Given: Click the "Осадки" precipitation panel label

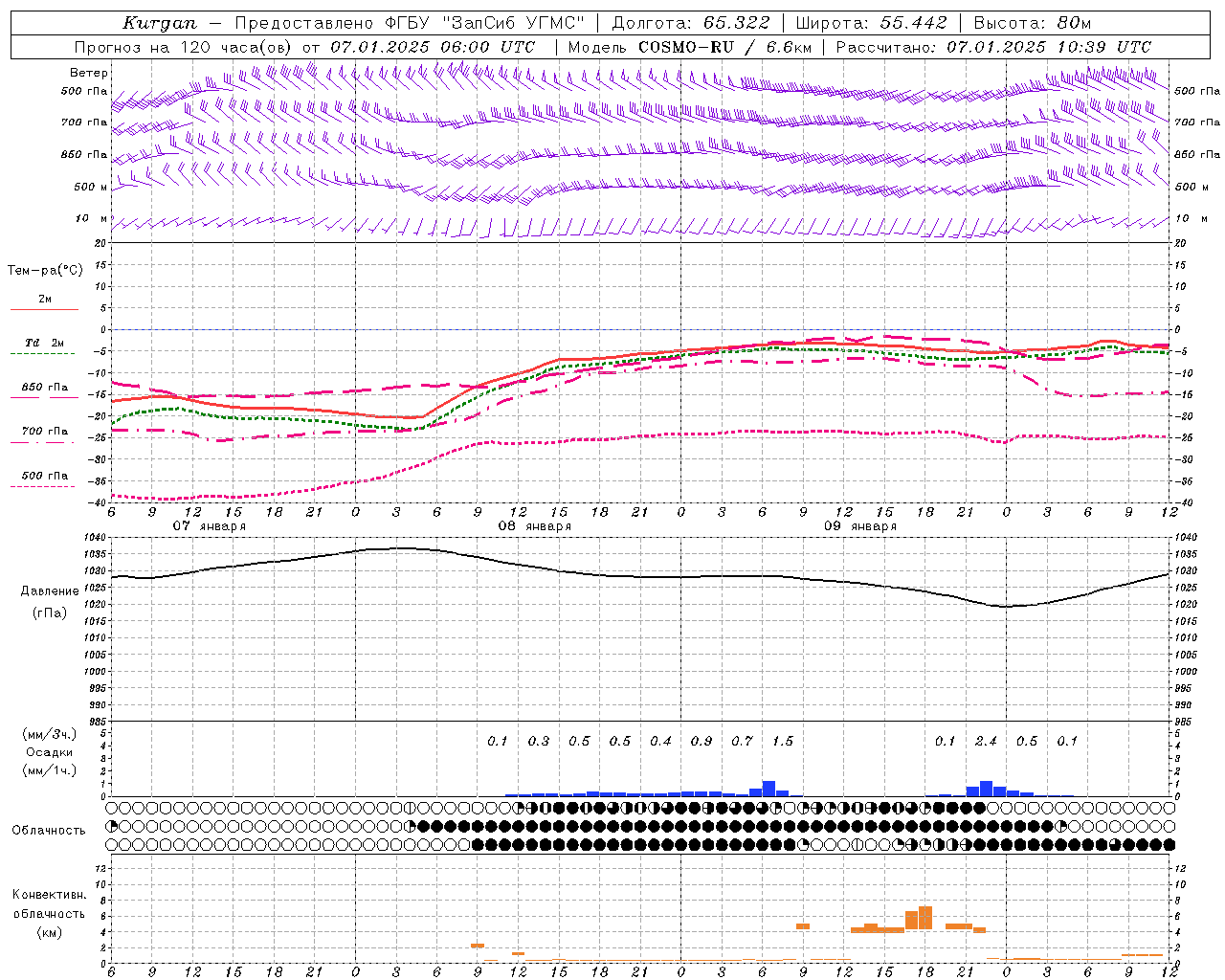Looking at the screenshot, I should [49, 752].
